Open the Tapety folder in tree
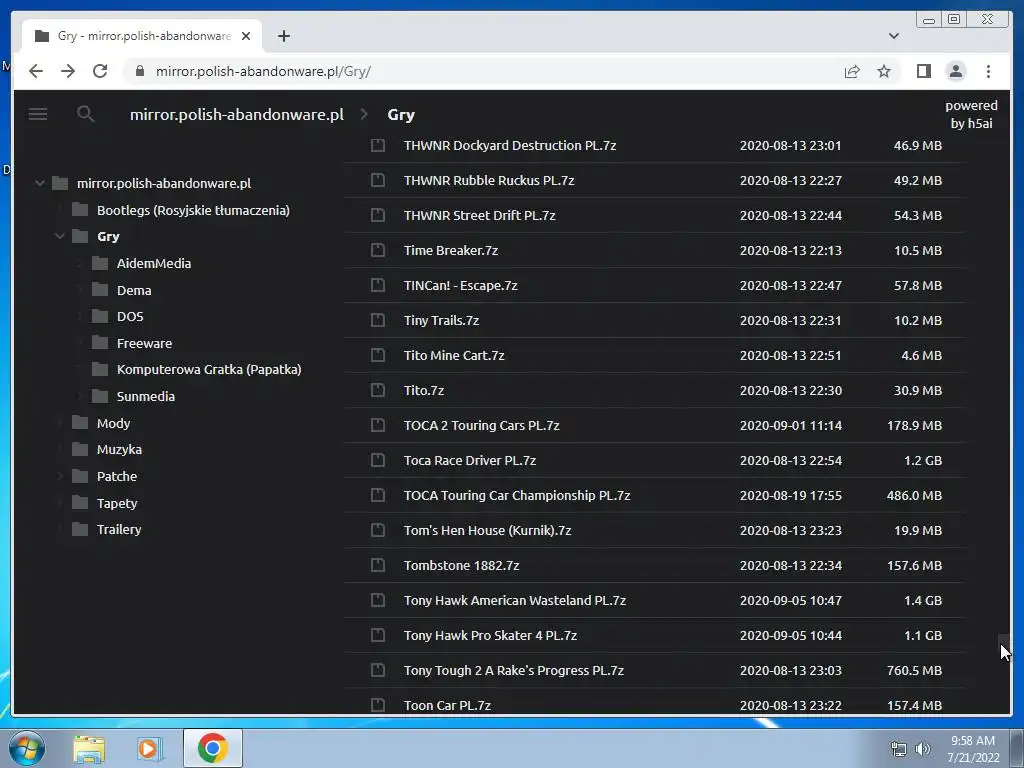Viewport: 1024px width, 768px height. tap(117, 503)
